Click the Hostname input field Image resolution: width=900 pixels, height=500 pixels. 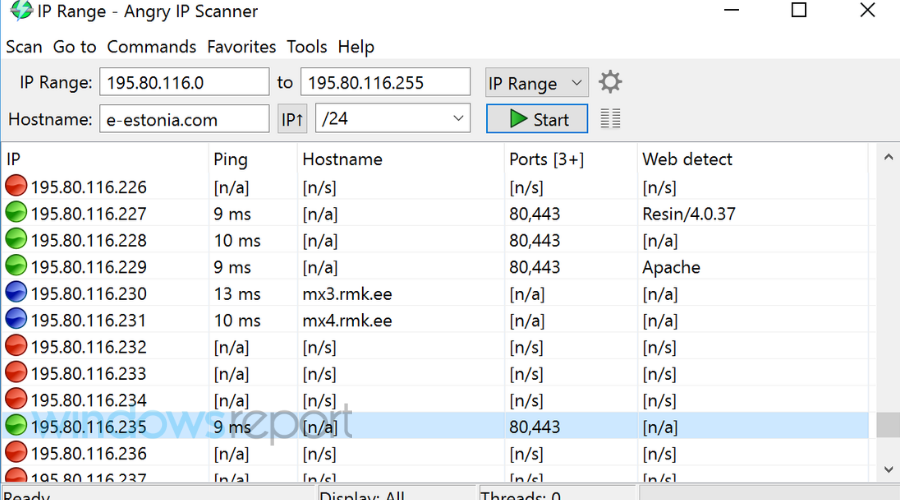184,119
